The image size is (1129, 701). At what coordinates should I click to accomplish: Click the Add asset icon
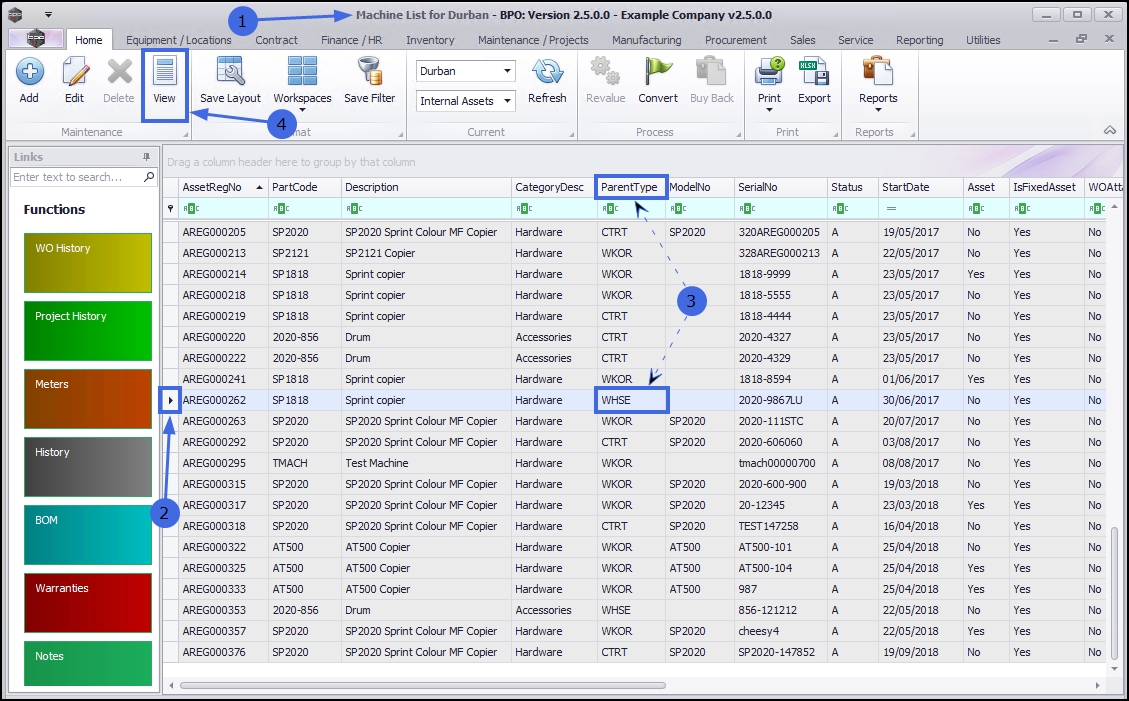tap(29, 73)
